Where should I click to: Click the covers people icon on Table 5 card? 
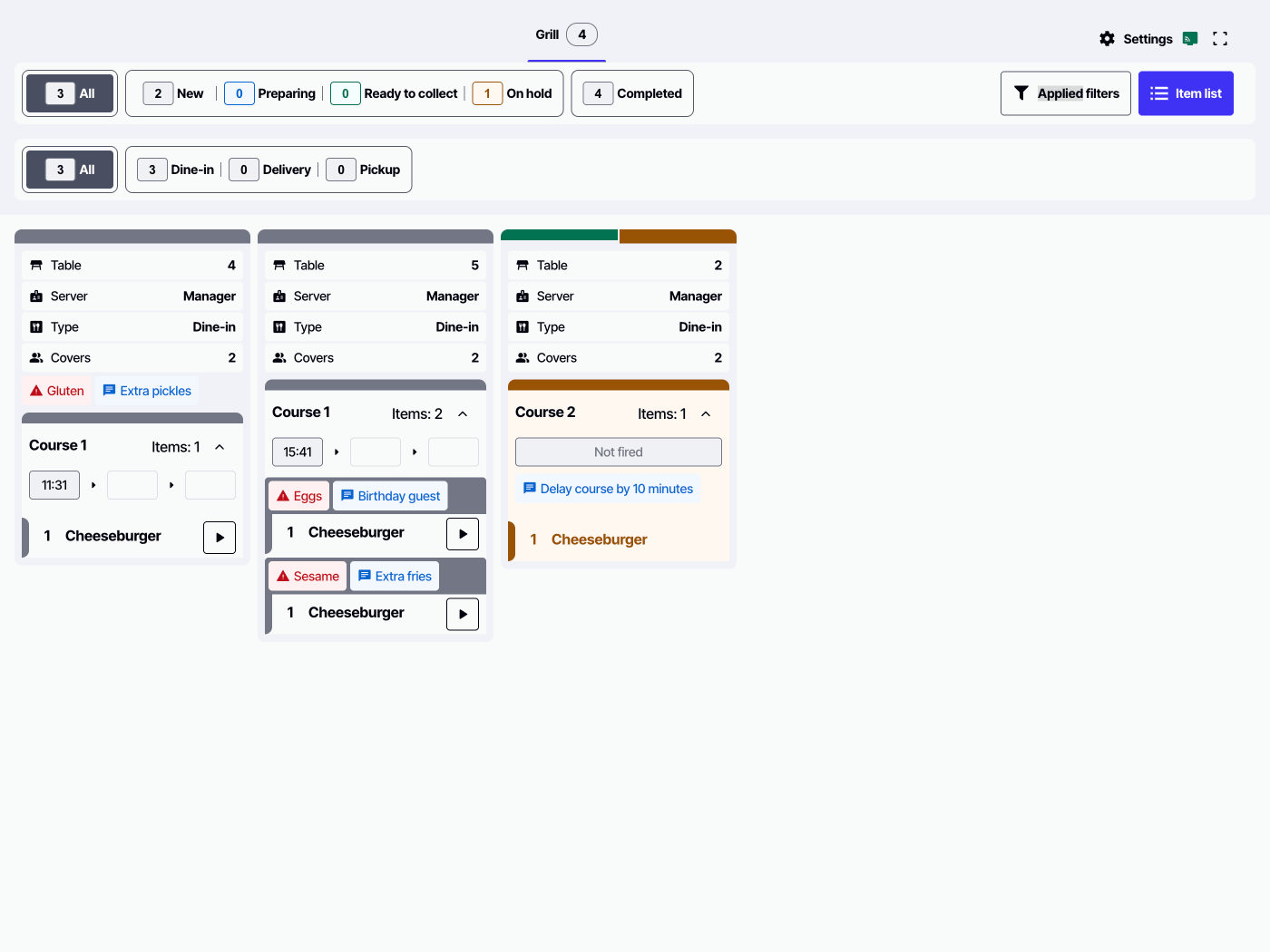tap(279, 357)
